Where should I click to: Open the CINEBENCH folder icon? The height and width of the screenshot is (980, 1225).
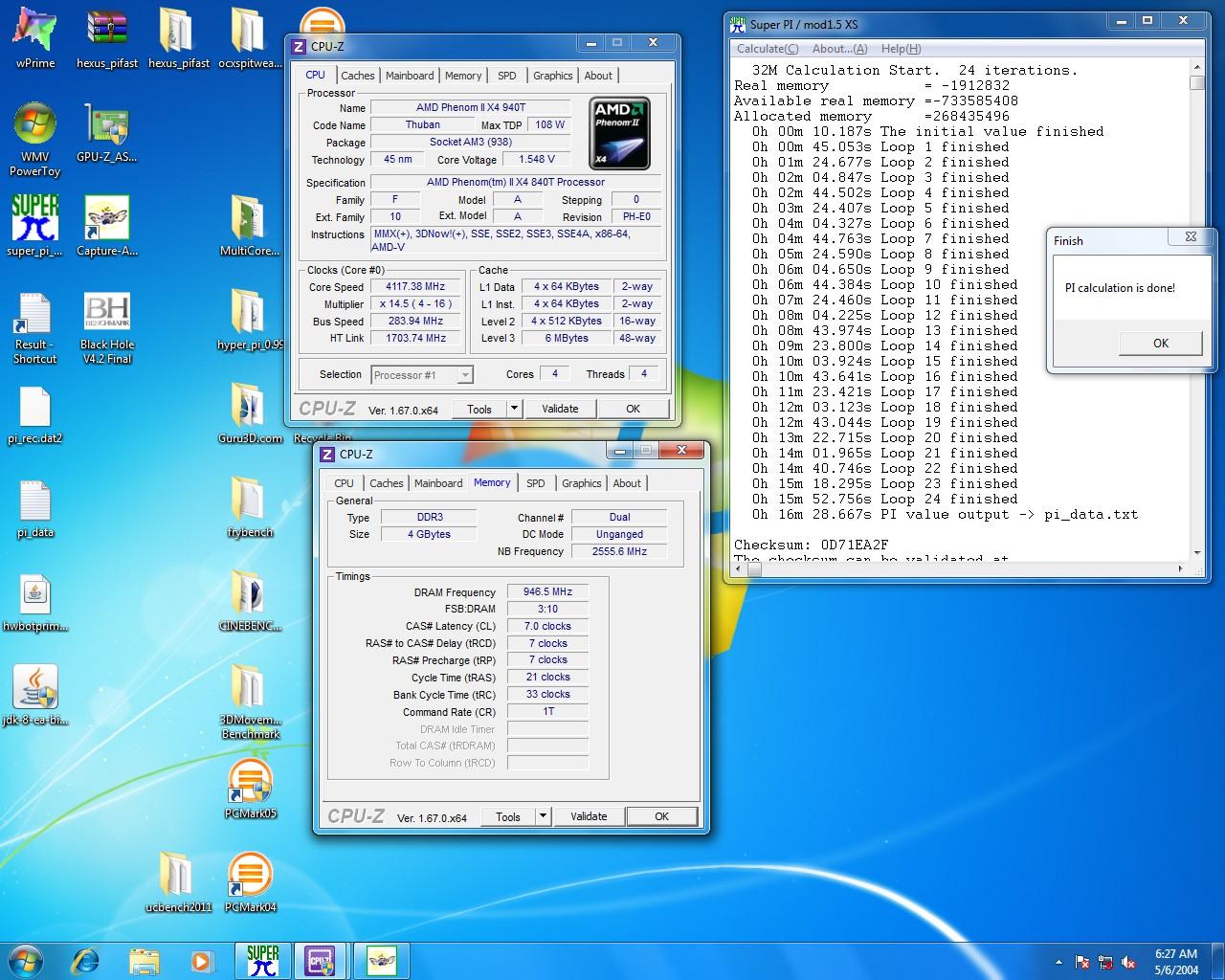pos(249,601)
